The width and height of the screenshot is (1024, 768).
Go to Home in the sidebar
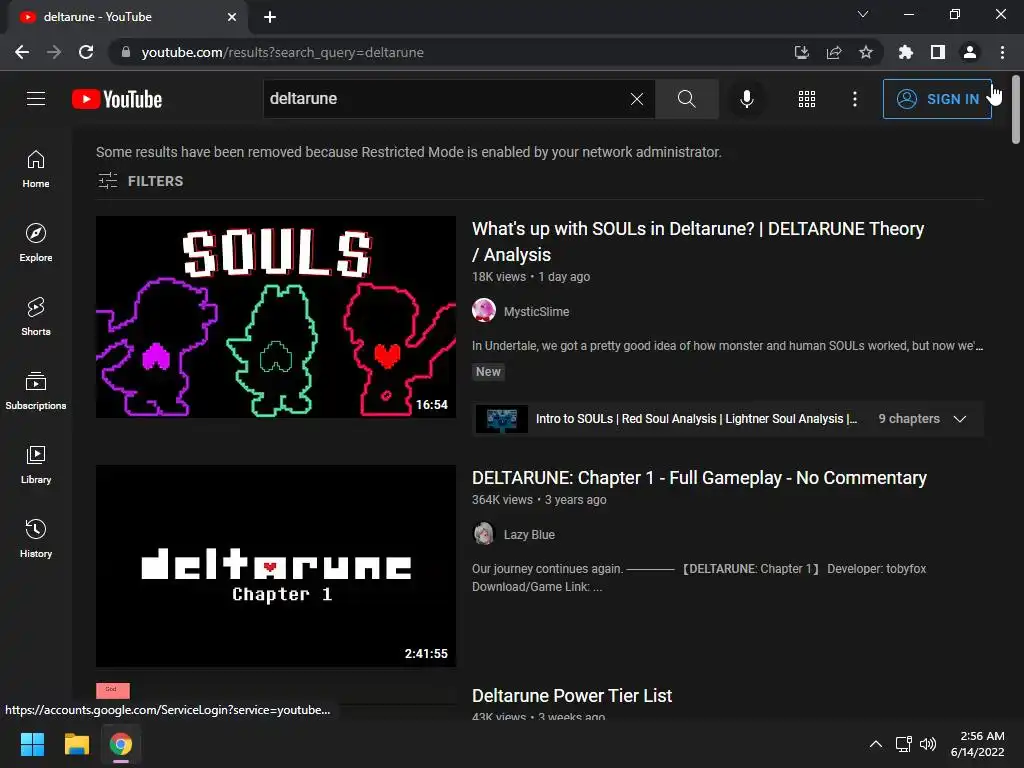click(36, 169)
